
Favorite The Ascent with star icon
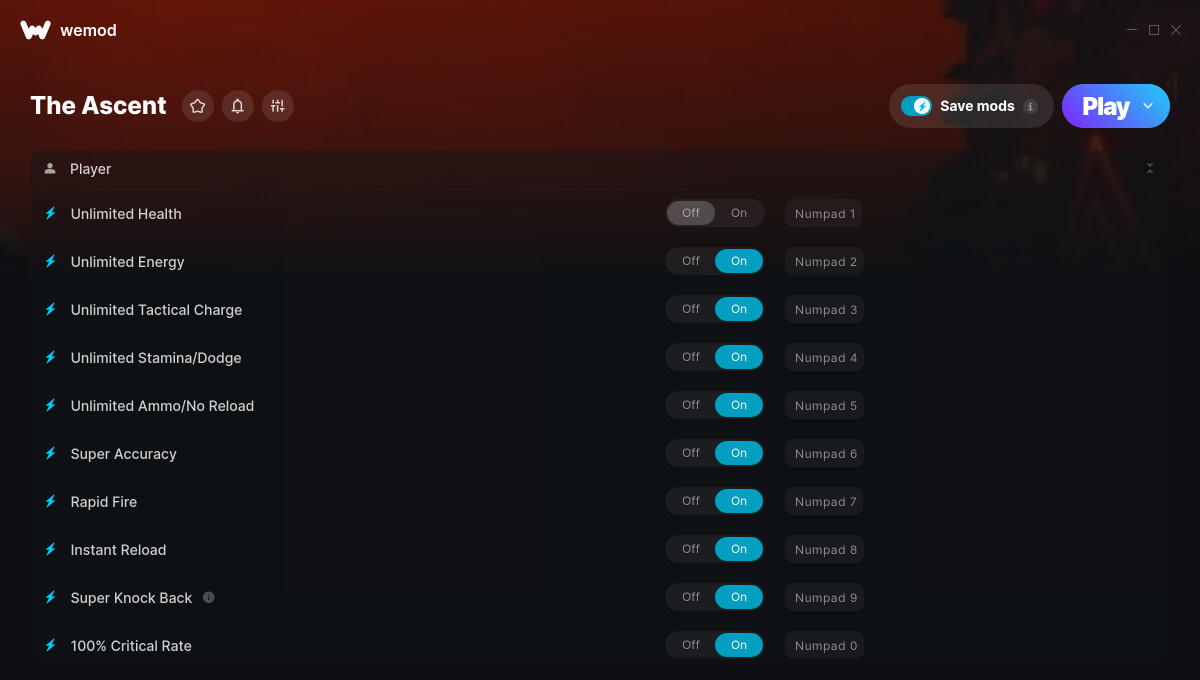tap(198, 106)
